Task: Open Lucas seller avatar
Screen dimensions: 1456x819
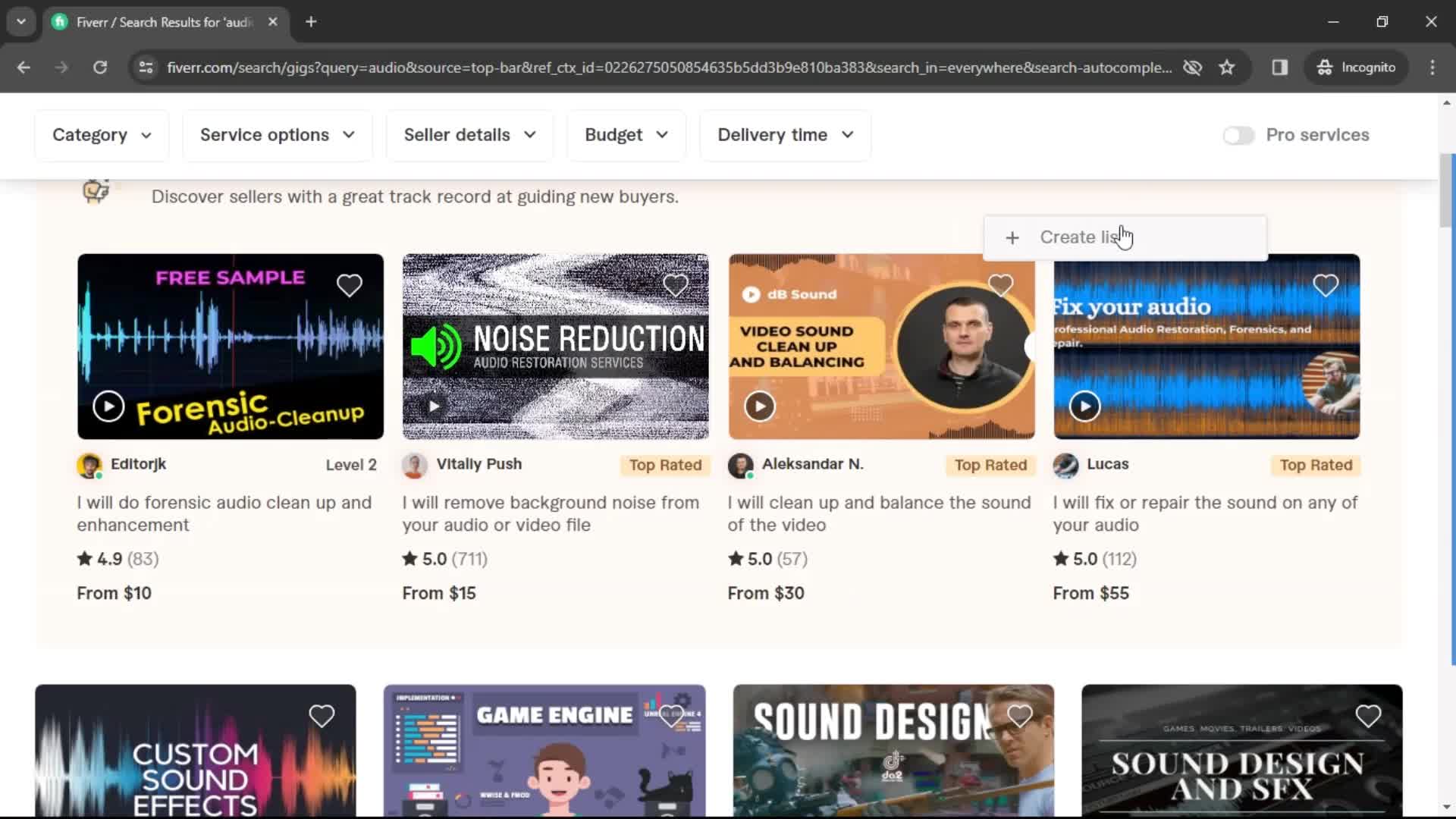Action: click(1065, 466)
